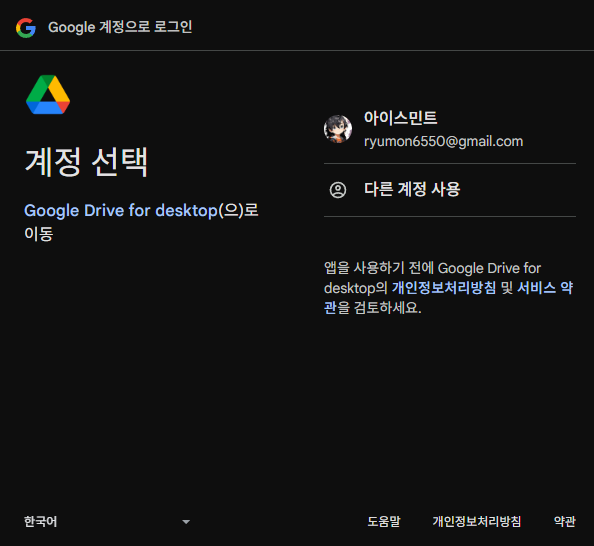Click the Google 계정으로 로그인 title text

(x=120, y=27)
